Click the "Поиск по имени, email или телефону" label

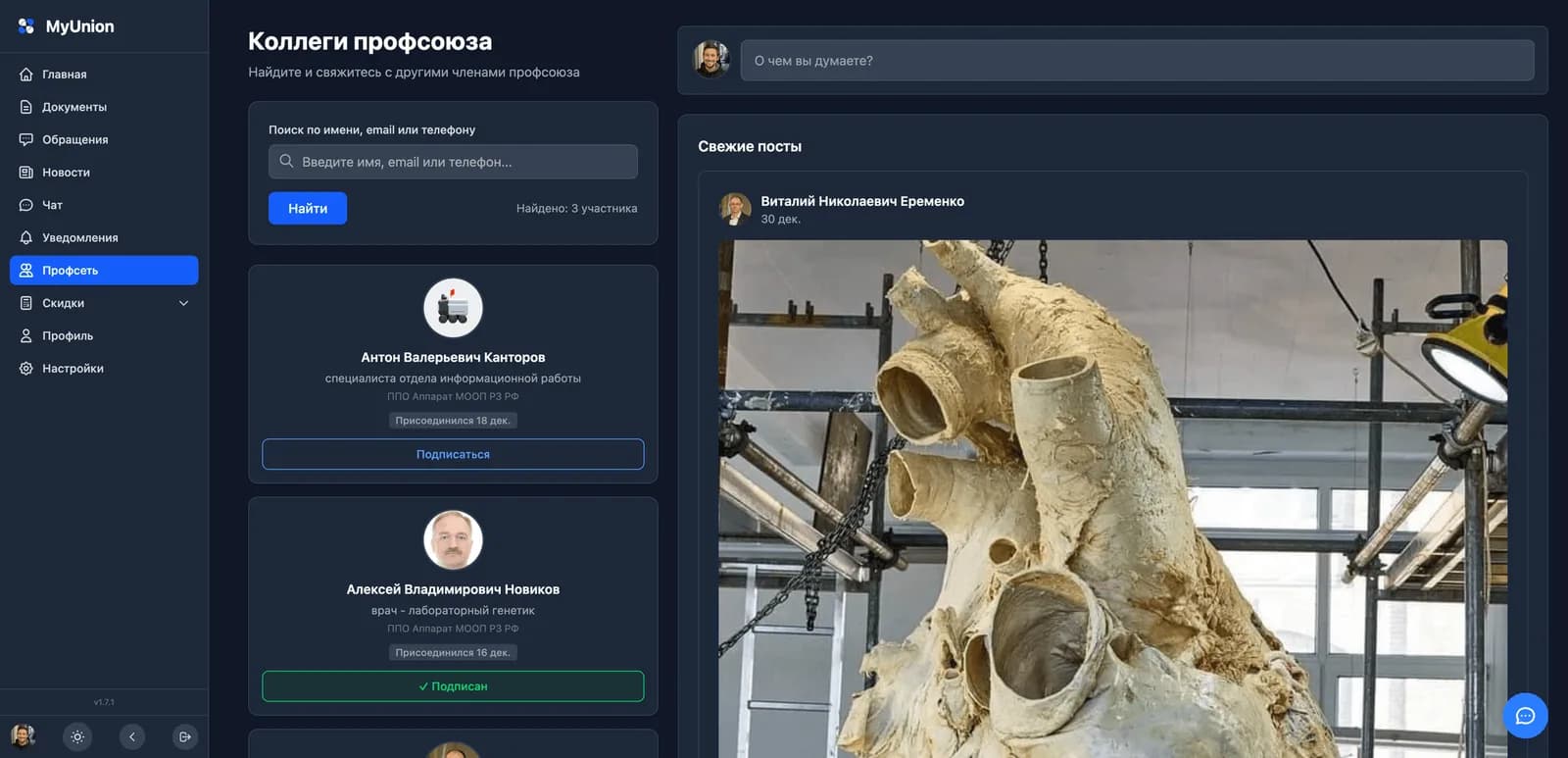click(372, 129)
